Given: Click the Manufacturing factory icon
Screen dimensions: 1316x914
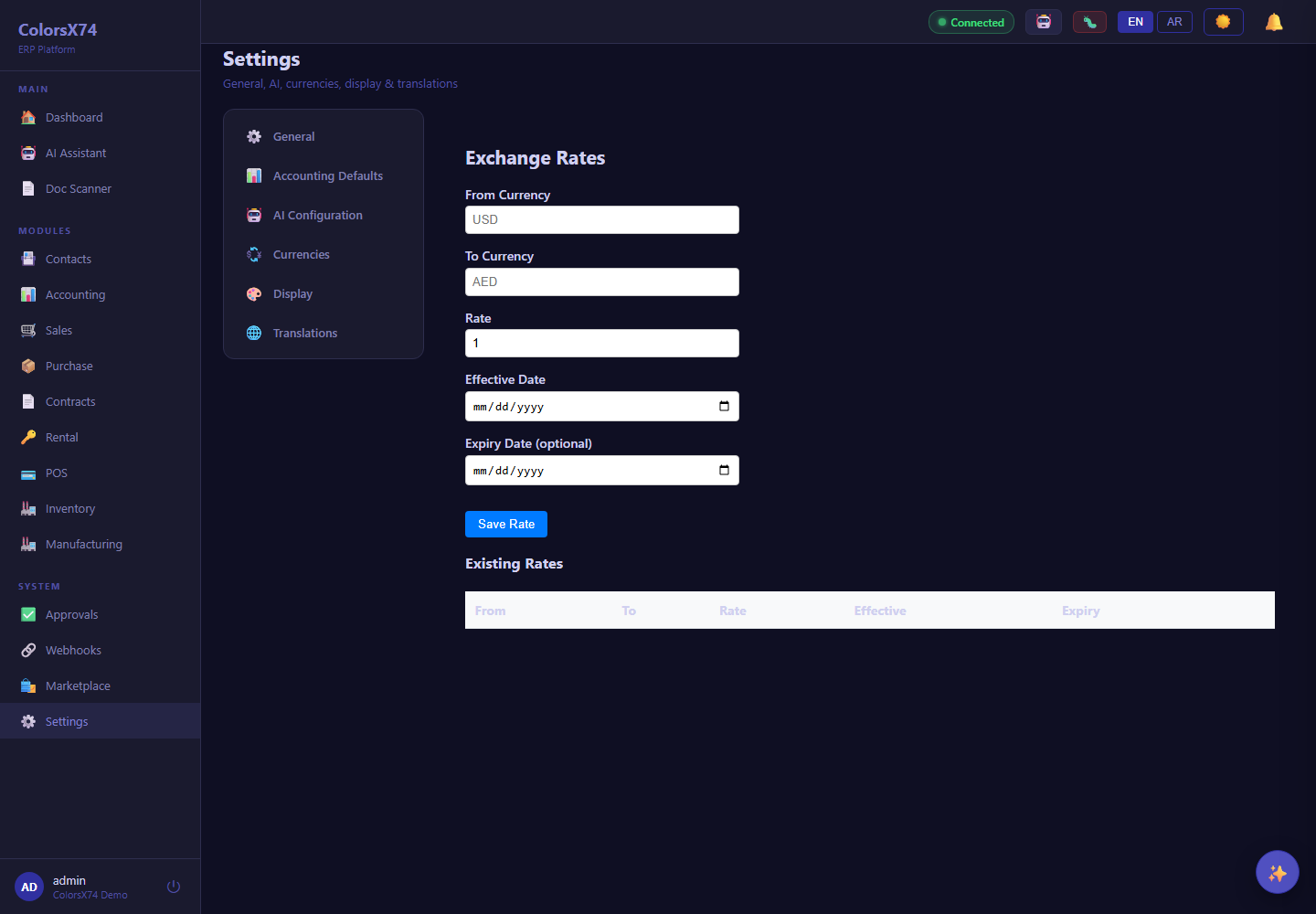Looking at the screenshot, I should [x=28, y=545].
